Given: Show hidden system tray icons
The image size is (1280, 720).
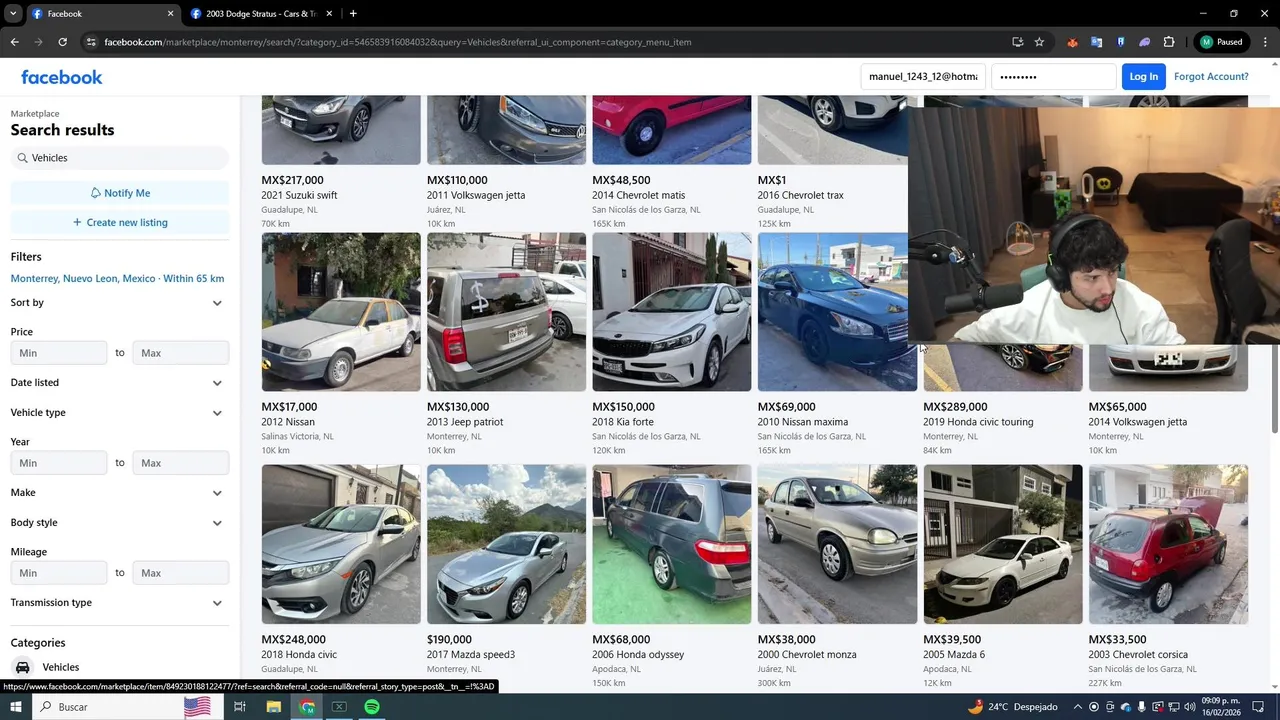Looking at the screenshot, I should point(1078,707).
